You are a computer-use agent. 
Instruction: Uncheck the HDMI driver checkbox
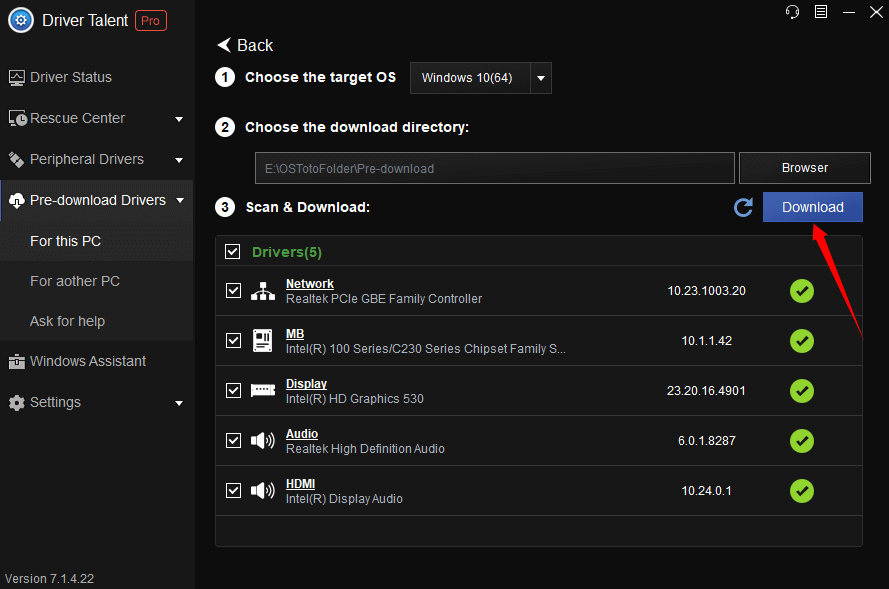pos(233,490)
